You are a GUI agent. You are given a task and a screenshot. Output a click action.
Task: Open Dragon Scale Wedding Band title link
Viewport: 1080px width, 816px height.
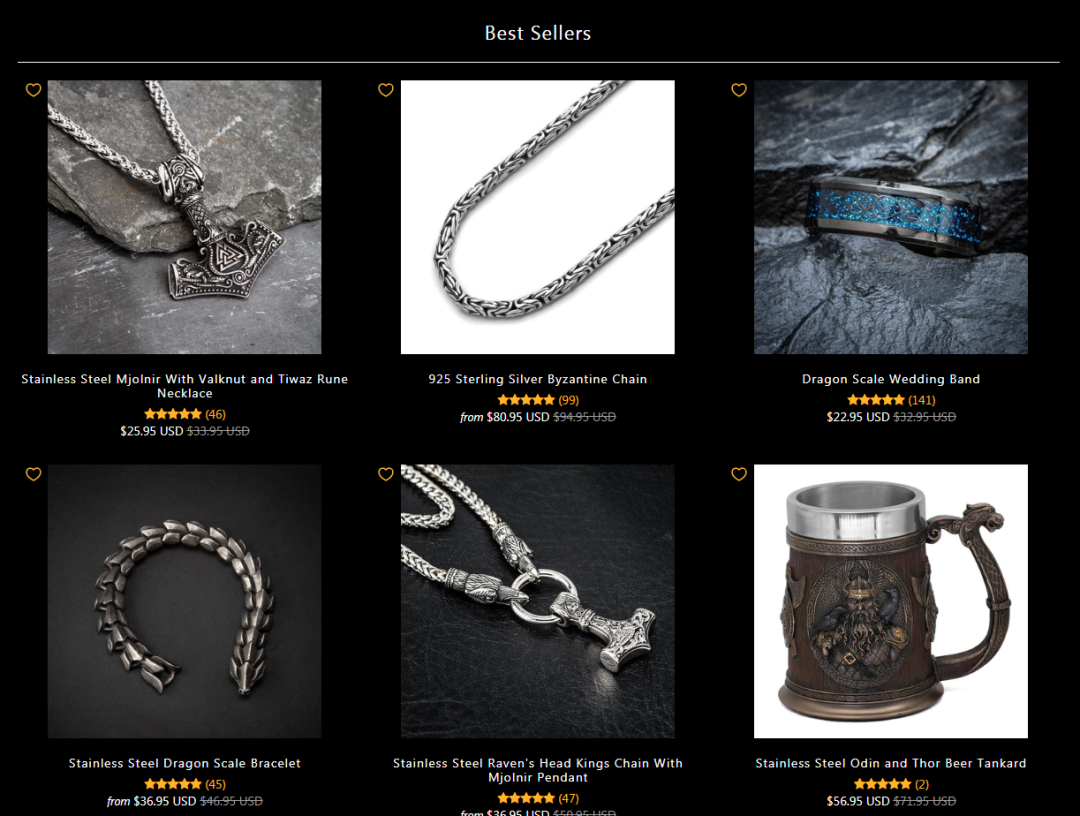(x=891, y=379)
